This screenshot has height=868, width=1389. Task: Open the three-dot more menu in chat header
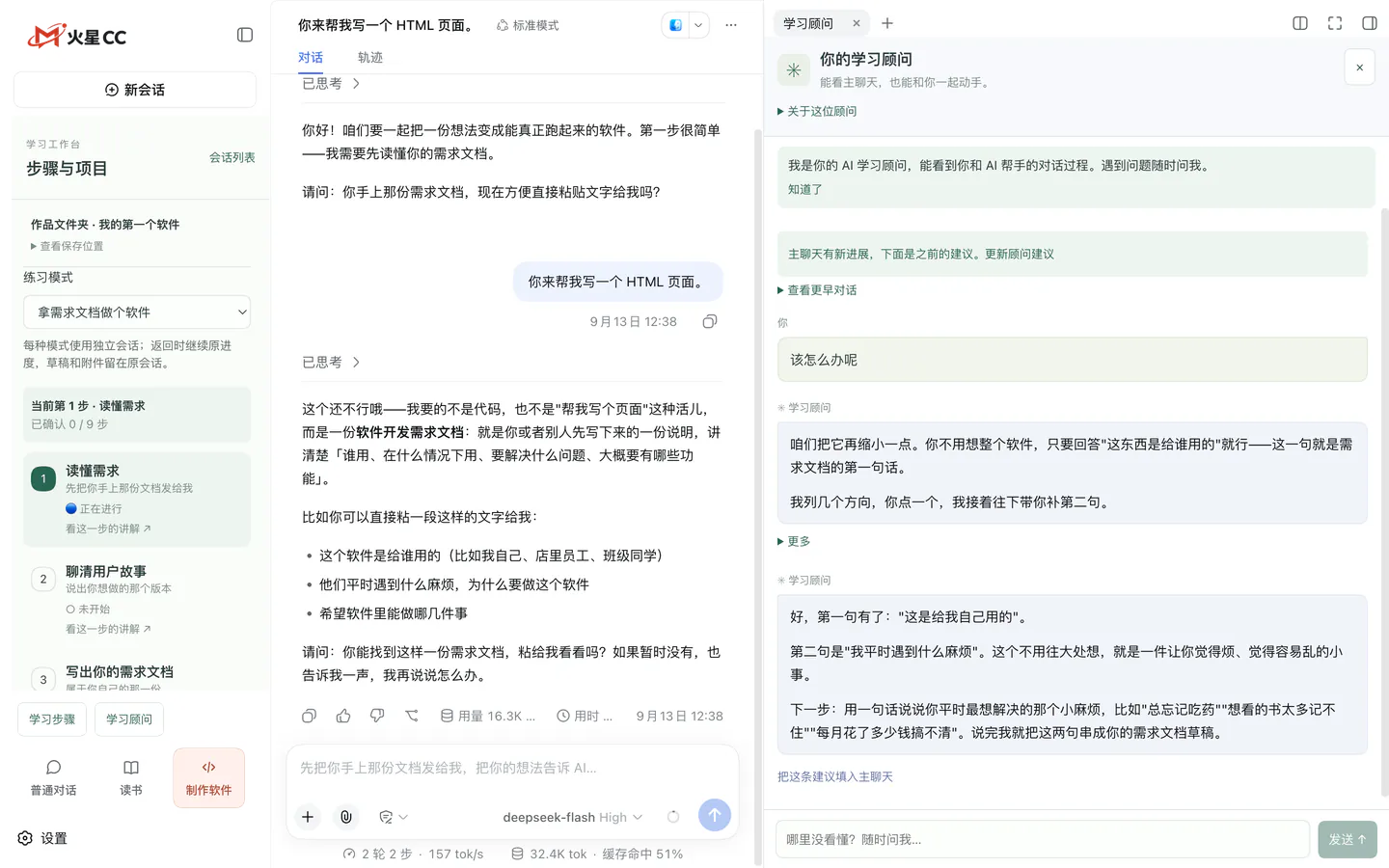click(731, 25)
